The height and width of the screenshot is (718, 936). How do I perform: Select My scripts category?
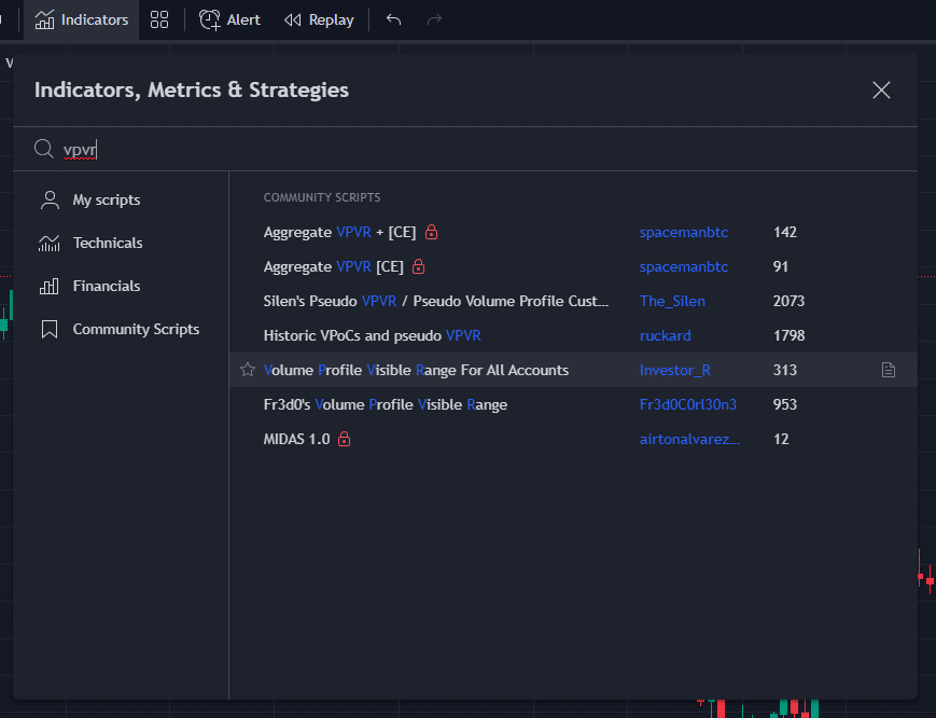(106, 200)
